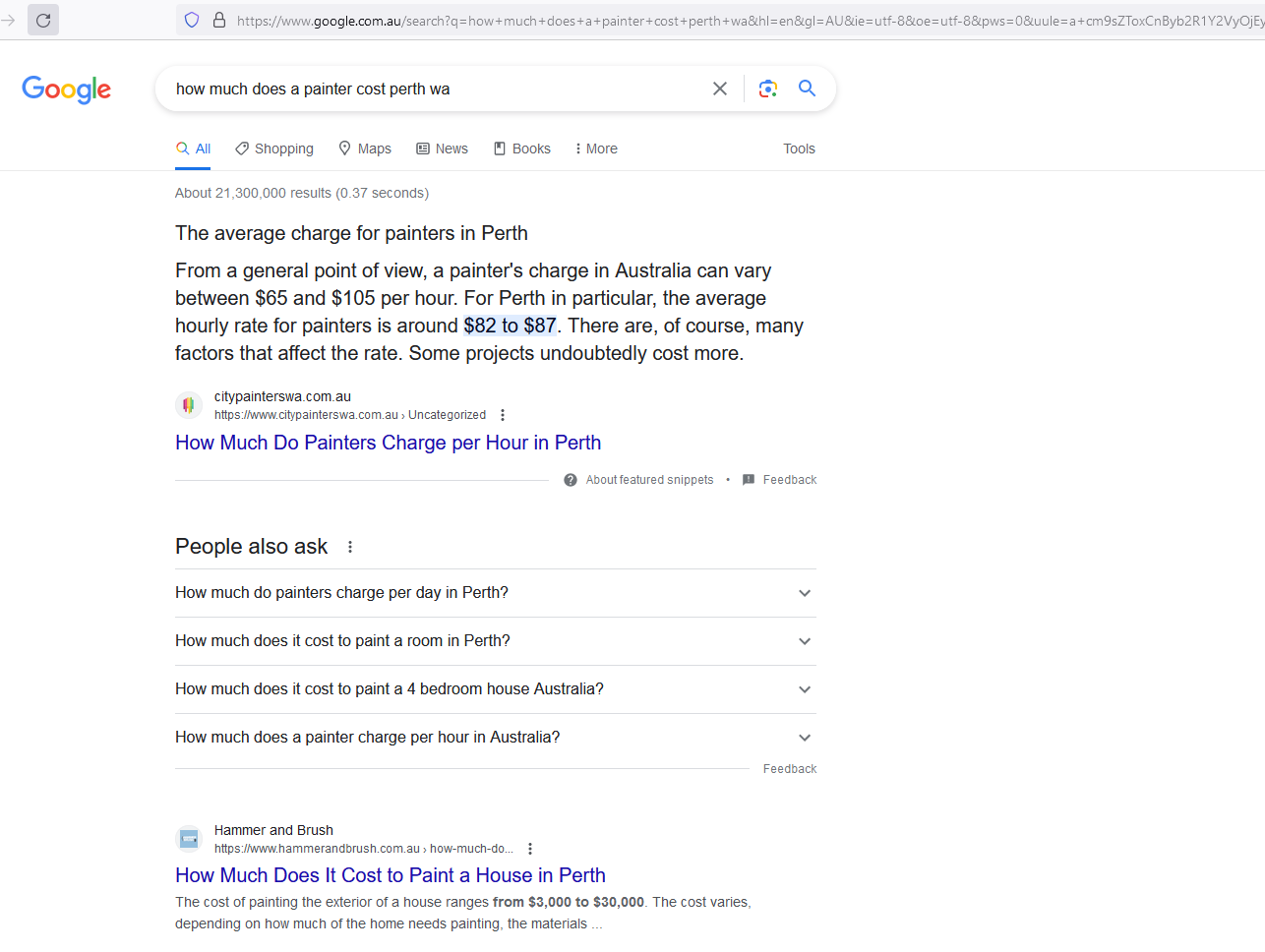The width and height of the screenshot is (1265, 952).
Task: Switch to the Shopping tab
Action: coord(274,149)
